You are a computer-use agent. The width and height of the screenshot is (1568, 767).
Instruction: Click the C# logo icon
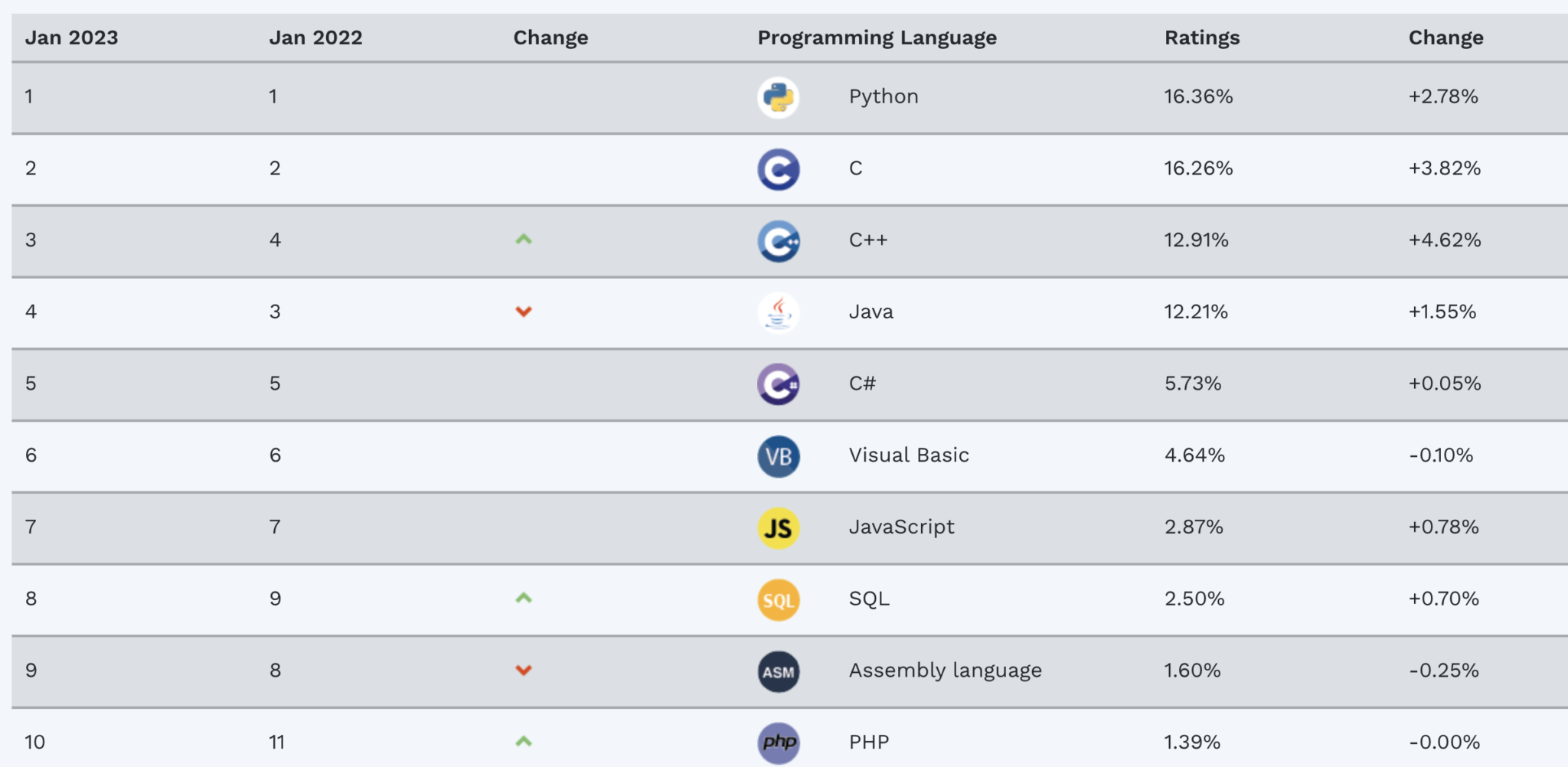pos(779,384)
